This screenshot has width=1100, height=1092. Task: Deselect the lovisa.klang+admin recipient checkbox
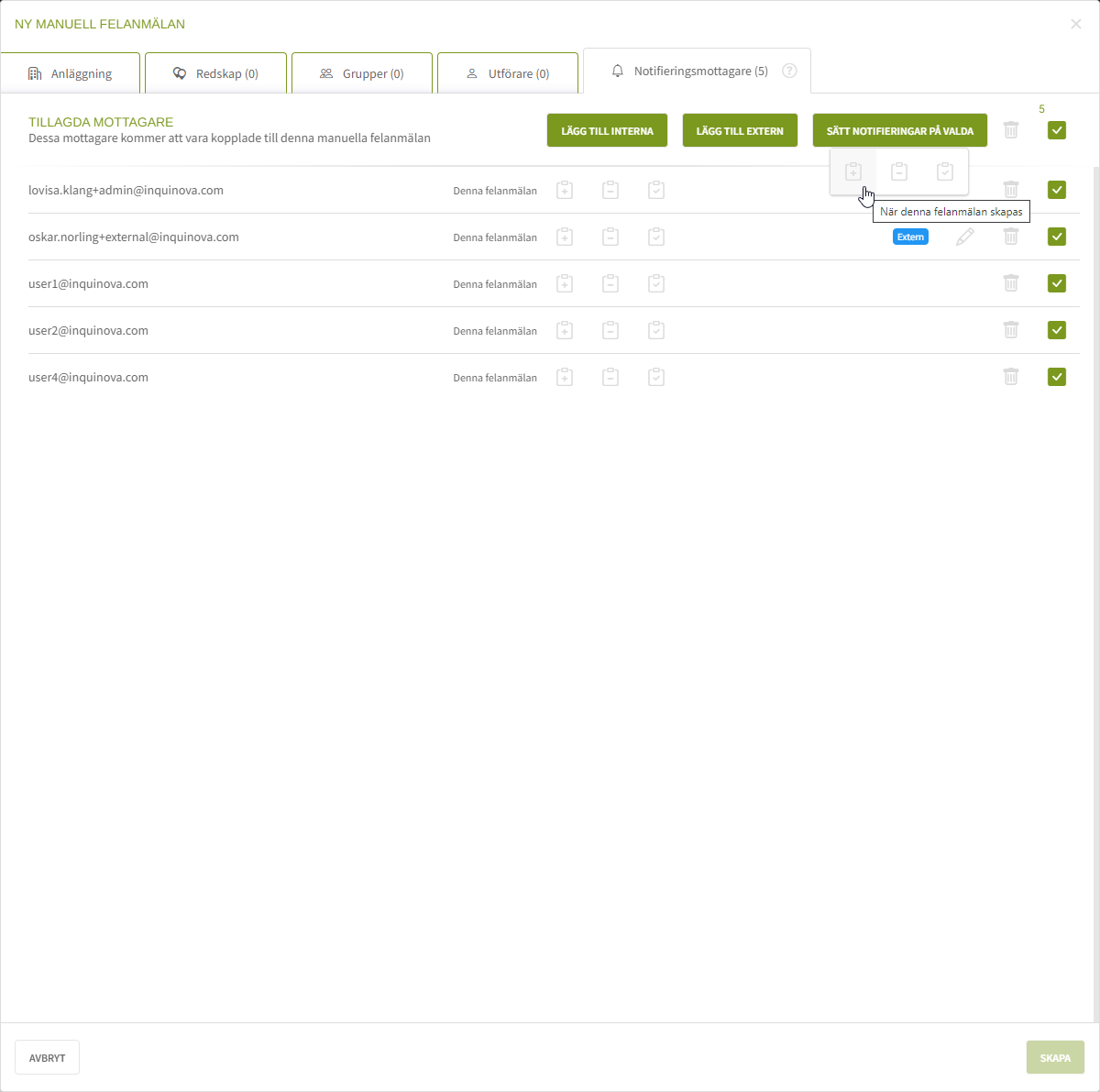(x=1057, y=190)
